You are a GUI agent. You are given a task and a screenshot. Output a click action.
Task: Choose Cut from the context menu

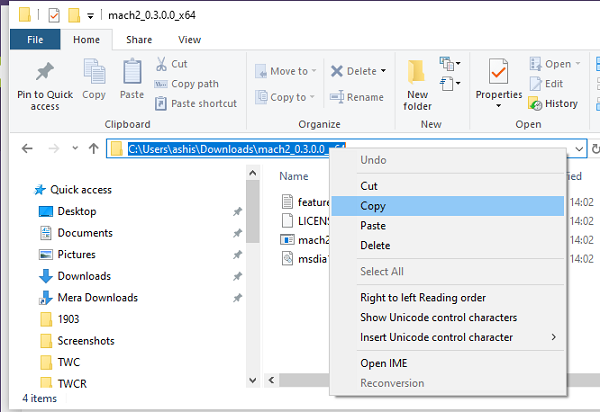pyautogui.click(x=448, y=186)
